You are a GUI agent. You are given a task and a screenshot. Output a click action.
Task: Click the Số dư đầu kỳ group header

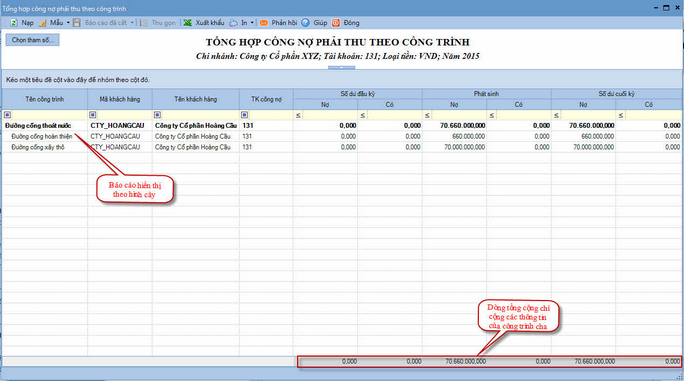358,94
